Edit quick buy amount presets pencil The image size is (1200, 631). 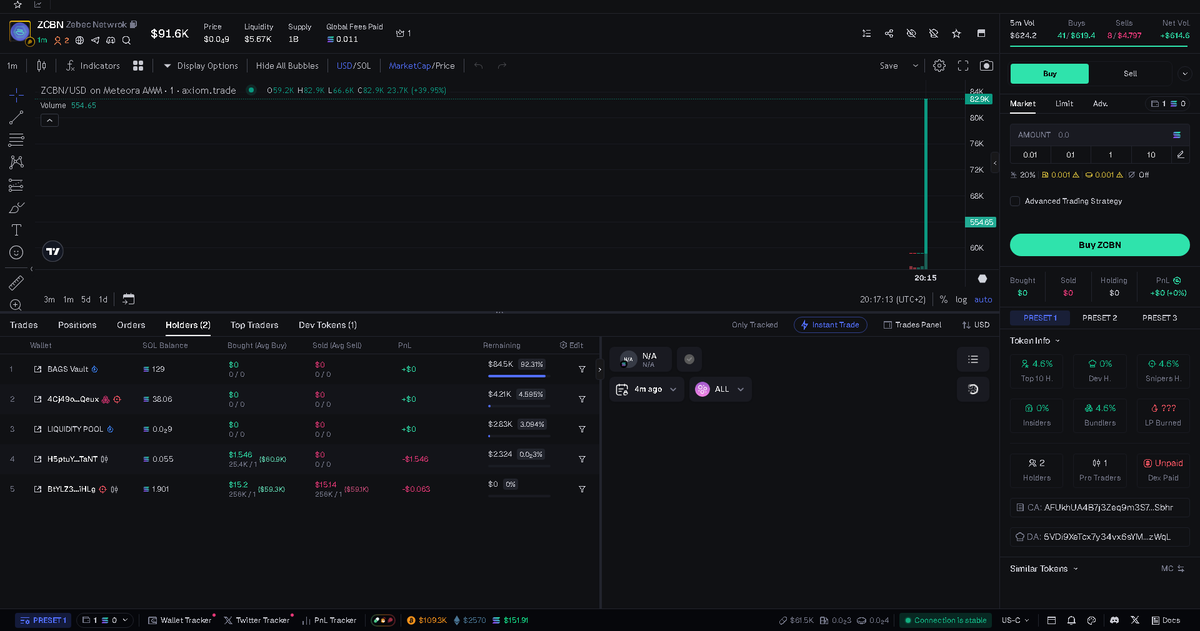[1181, 155]
